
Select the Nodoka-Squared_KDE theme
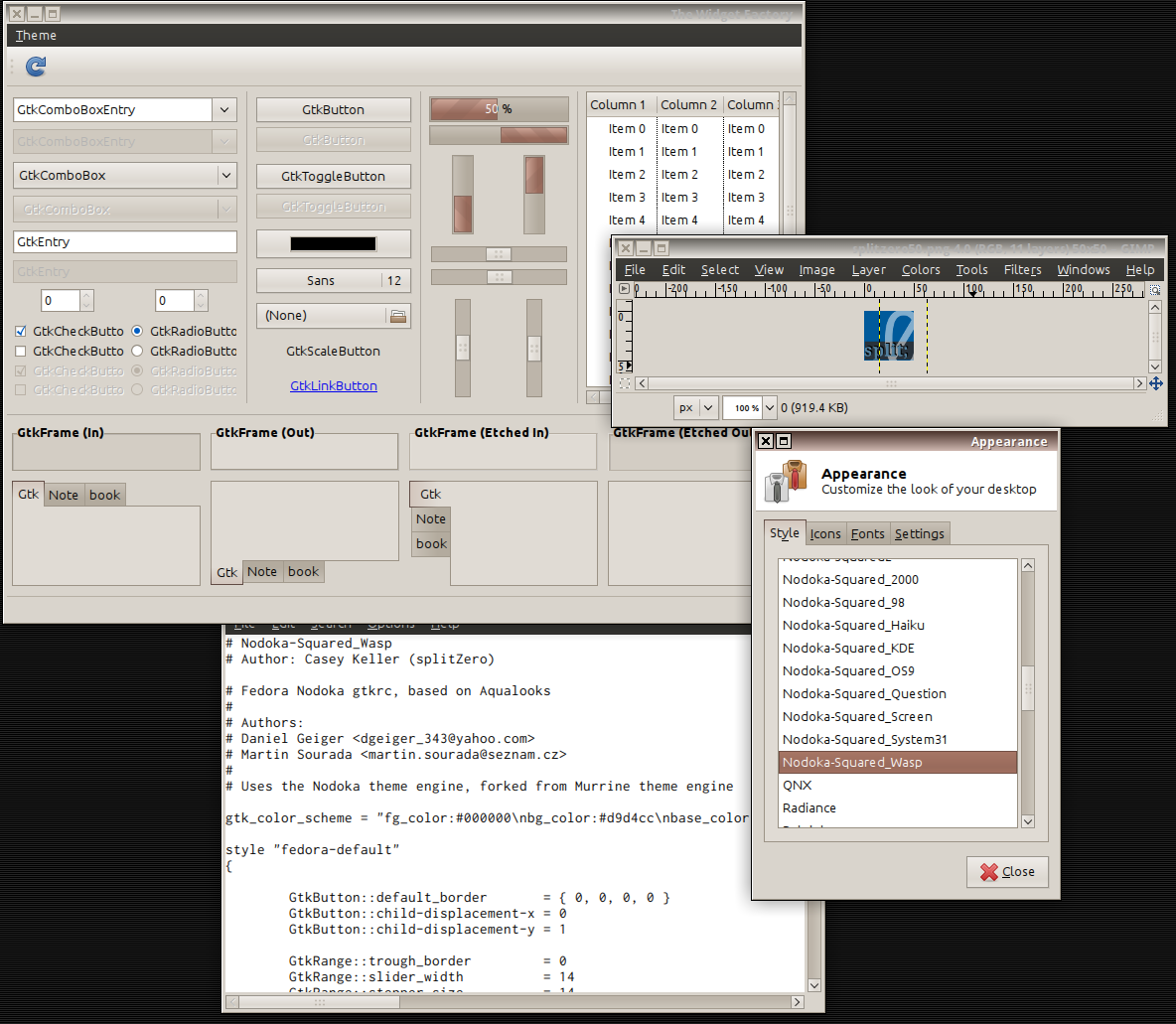pyautogui.click(x=897, y=649)
